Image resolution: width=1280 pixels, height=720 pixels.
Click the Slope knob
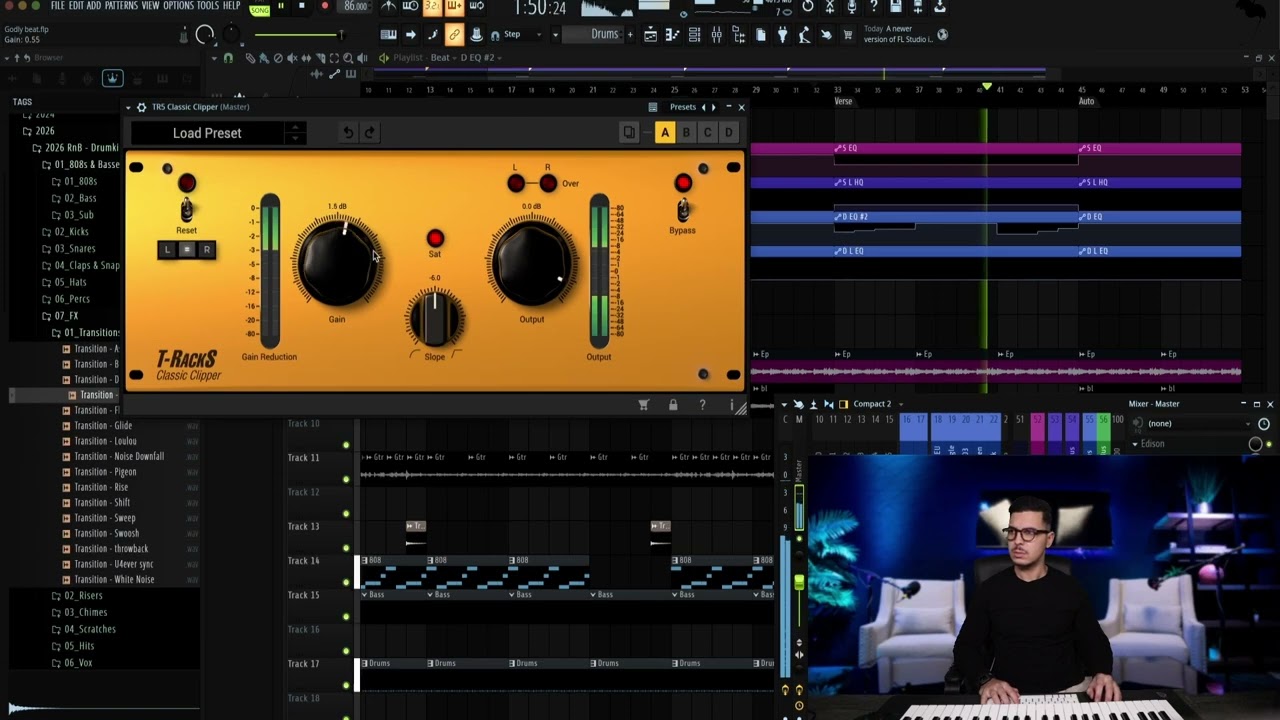(x=434, y=318)
